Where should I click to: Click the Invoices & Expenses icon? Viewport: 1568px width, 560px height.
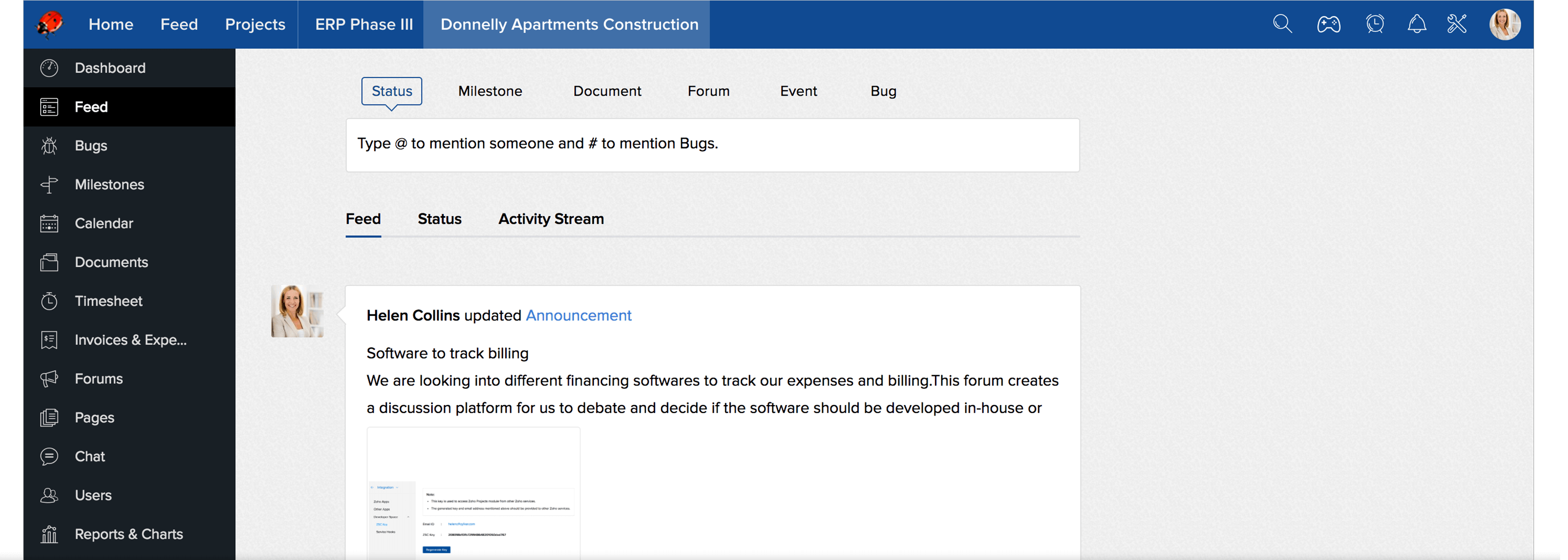click(x=49, y=340)
